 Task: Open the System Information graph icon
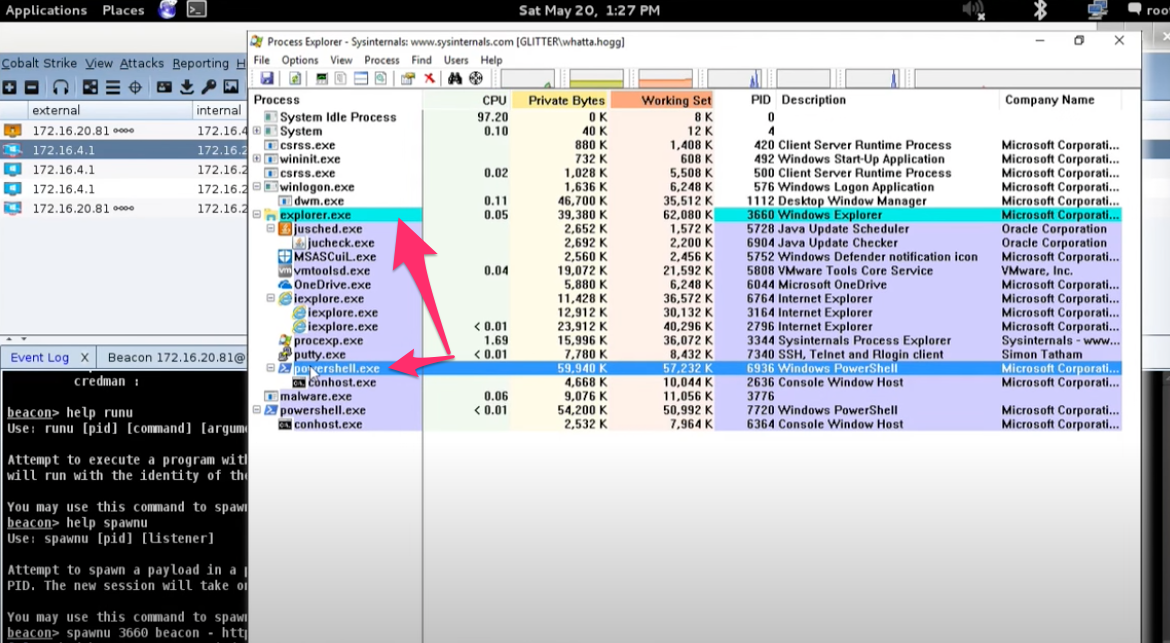322,78
